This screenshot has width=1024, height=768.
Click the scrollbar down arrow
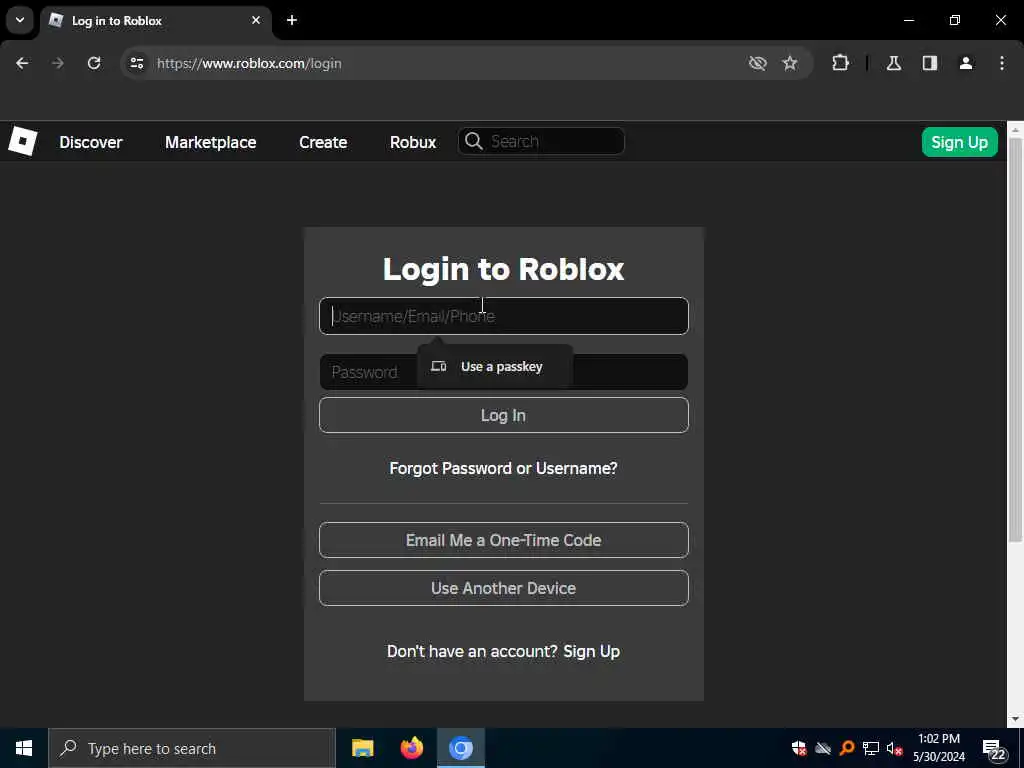click(1015, 719)
